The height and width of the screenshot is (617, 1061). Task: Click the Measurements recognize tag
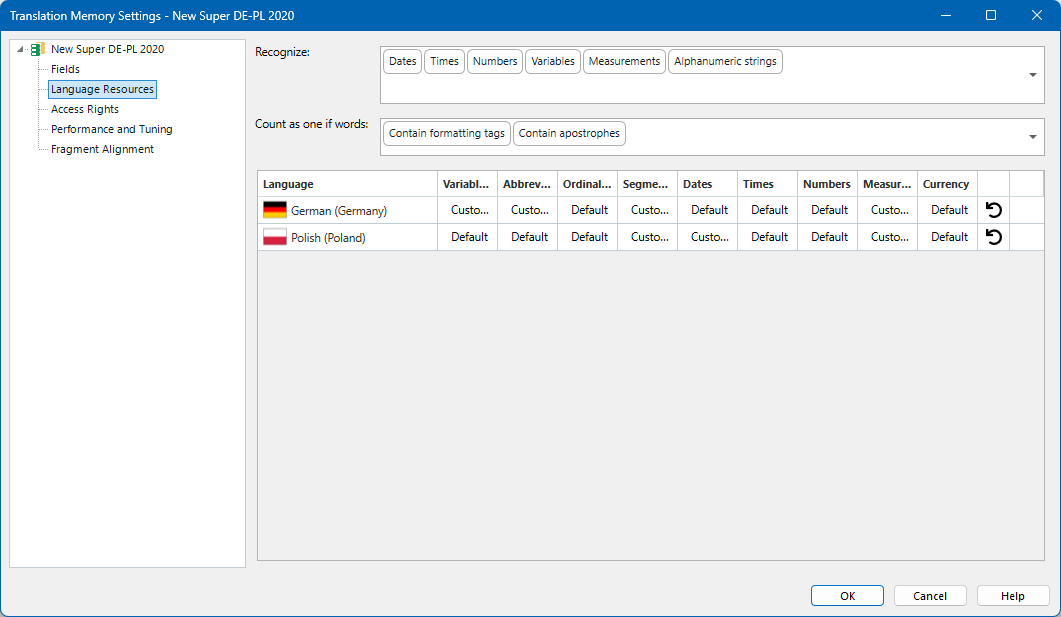[x=624, y=62]
